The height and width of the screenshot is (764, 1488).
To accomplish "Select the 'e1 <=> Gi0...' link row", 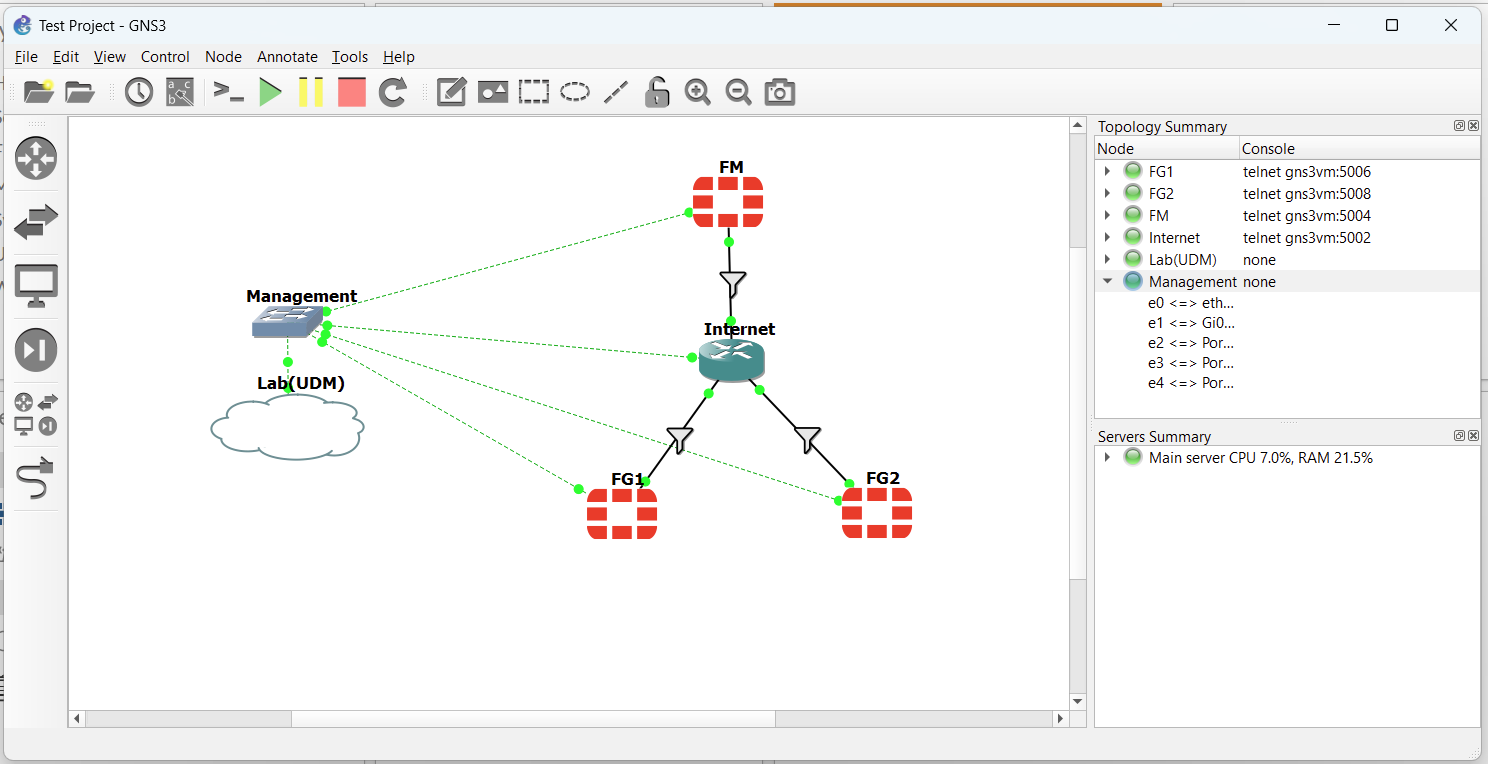I will pyautogui.click(x=1191, y=323).
